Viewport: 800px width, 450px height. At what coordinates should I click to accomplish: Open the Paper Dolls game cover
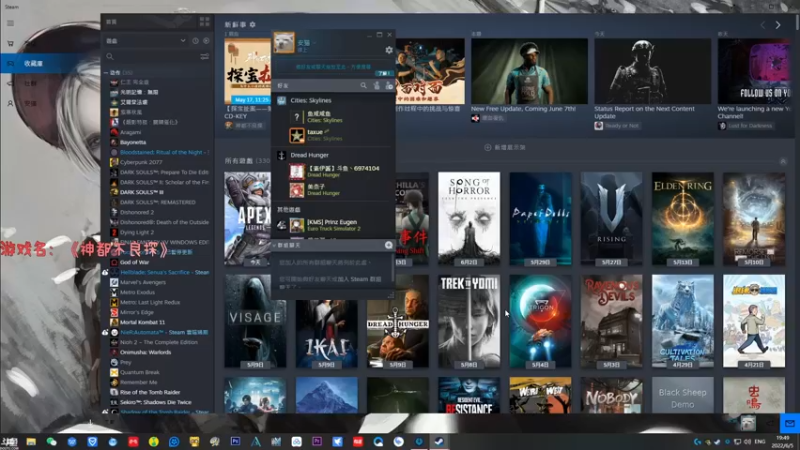pos(540,218)
